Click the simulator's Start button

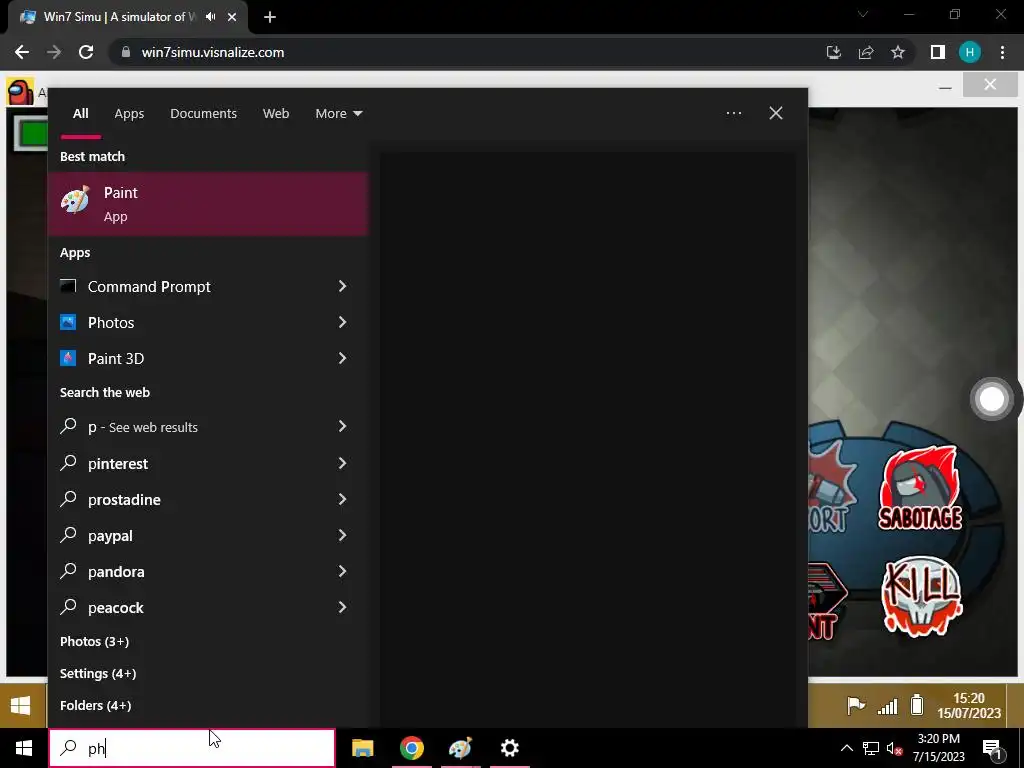[x=20, y=705]
